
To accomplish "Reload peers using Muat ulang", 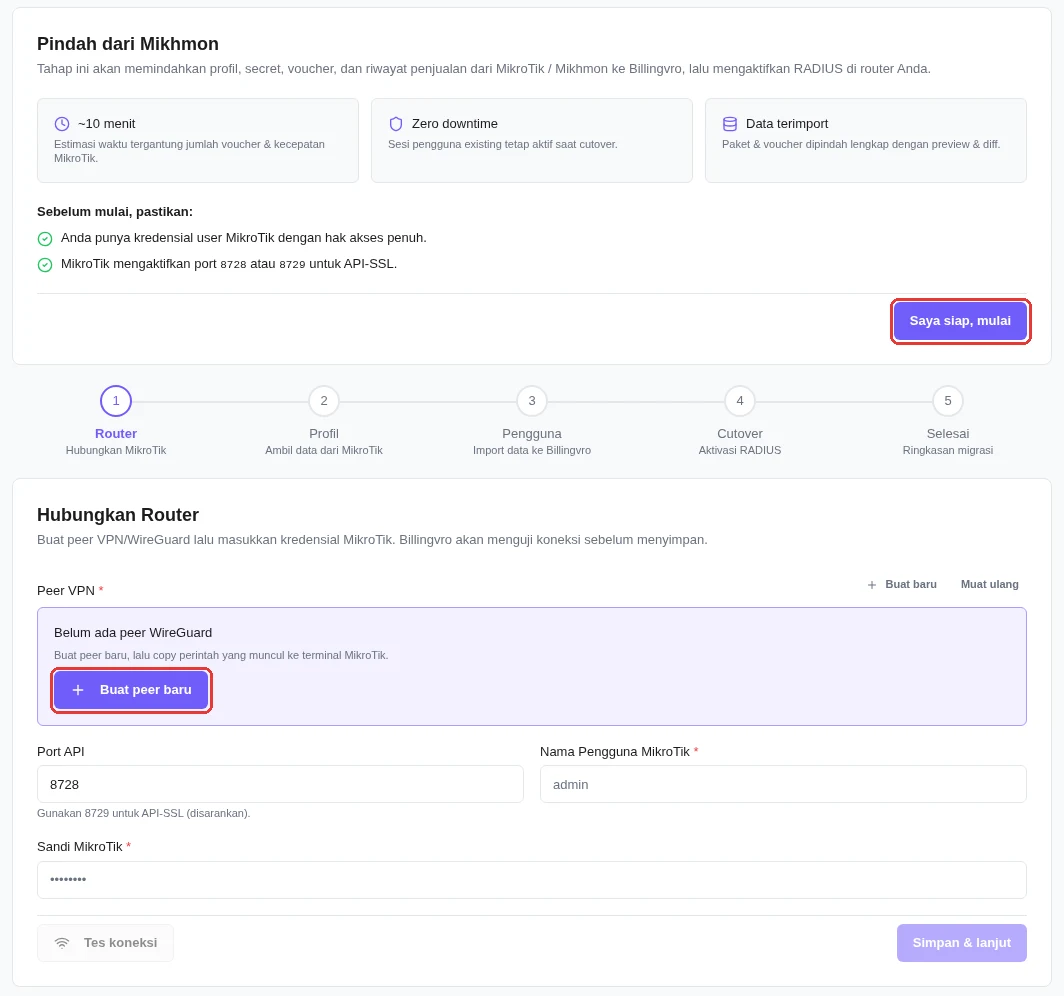I will [x=989, y=584].
